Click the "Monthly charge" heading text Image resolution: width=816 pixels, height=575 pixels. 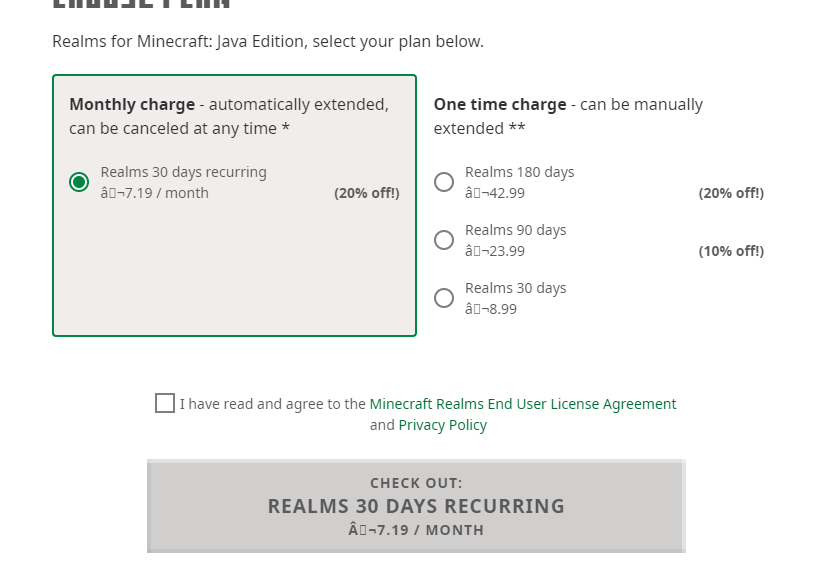tap(132, 105)
